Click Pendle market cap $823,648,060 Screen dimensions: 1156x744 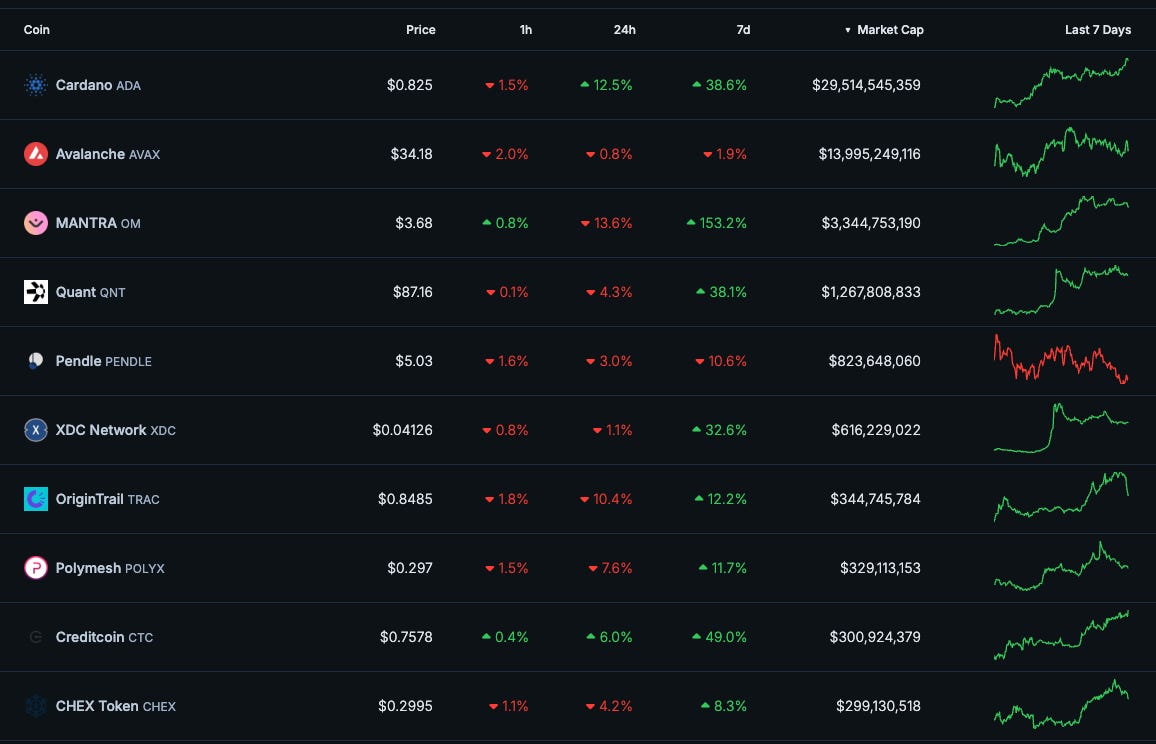[874, 361]
